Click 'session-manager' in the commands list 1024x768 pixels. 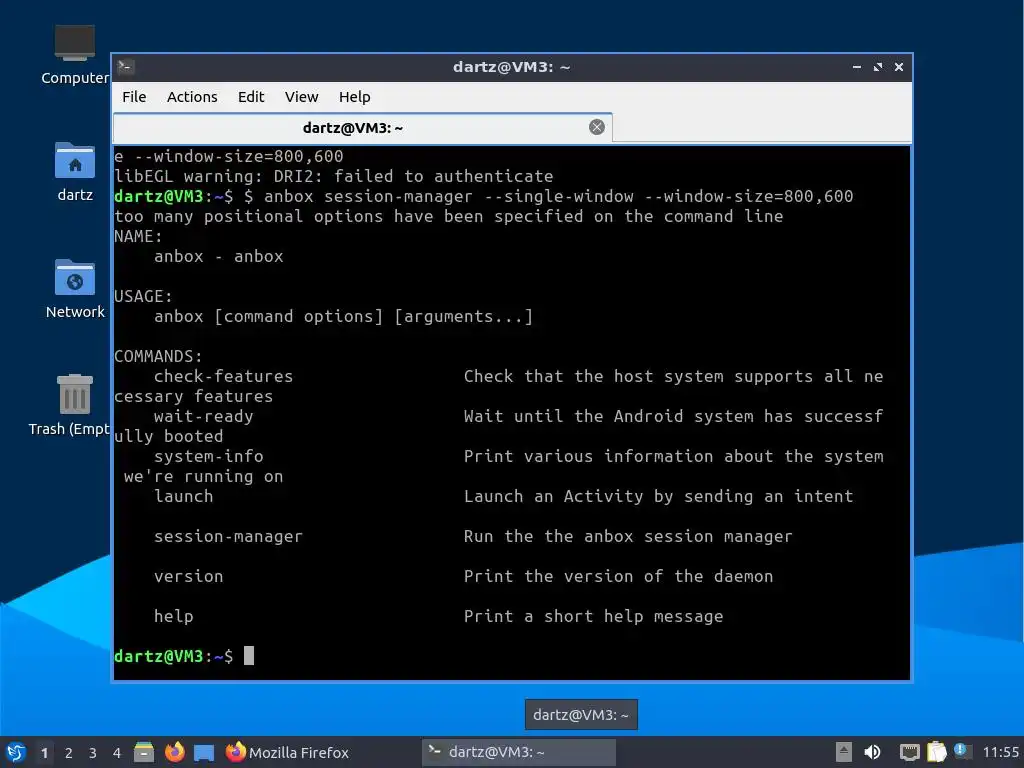point(228,536)
